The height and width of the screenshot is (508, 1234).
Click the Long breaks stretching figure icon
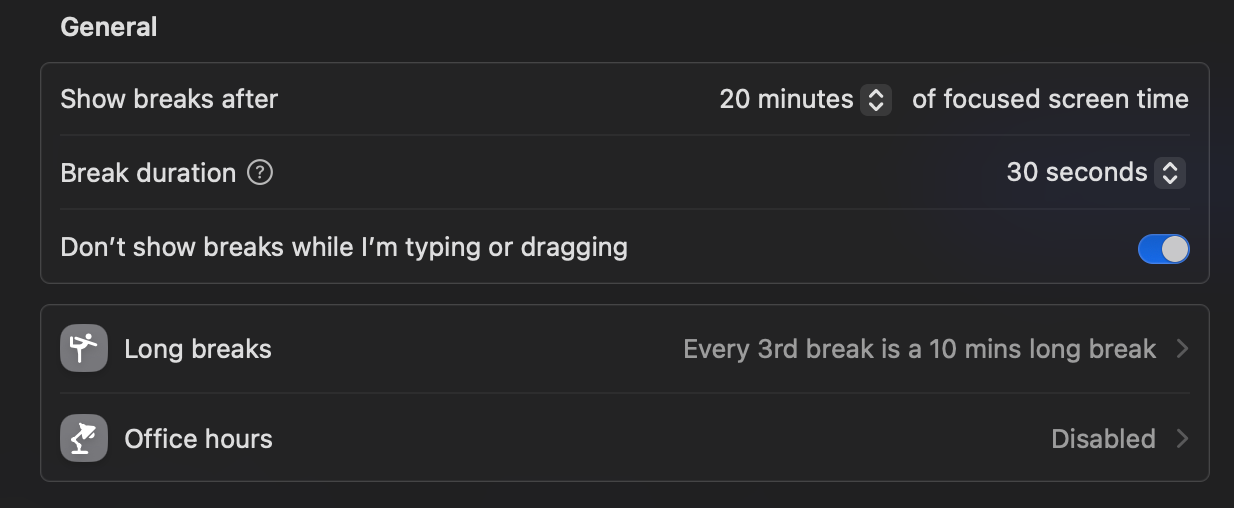point(84,349)
